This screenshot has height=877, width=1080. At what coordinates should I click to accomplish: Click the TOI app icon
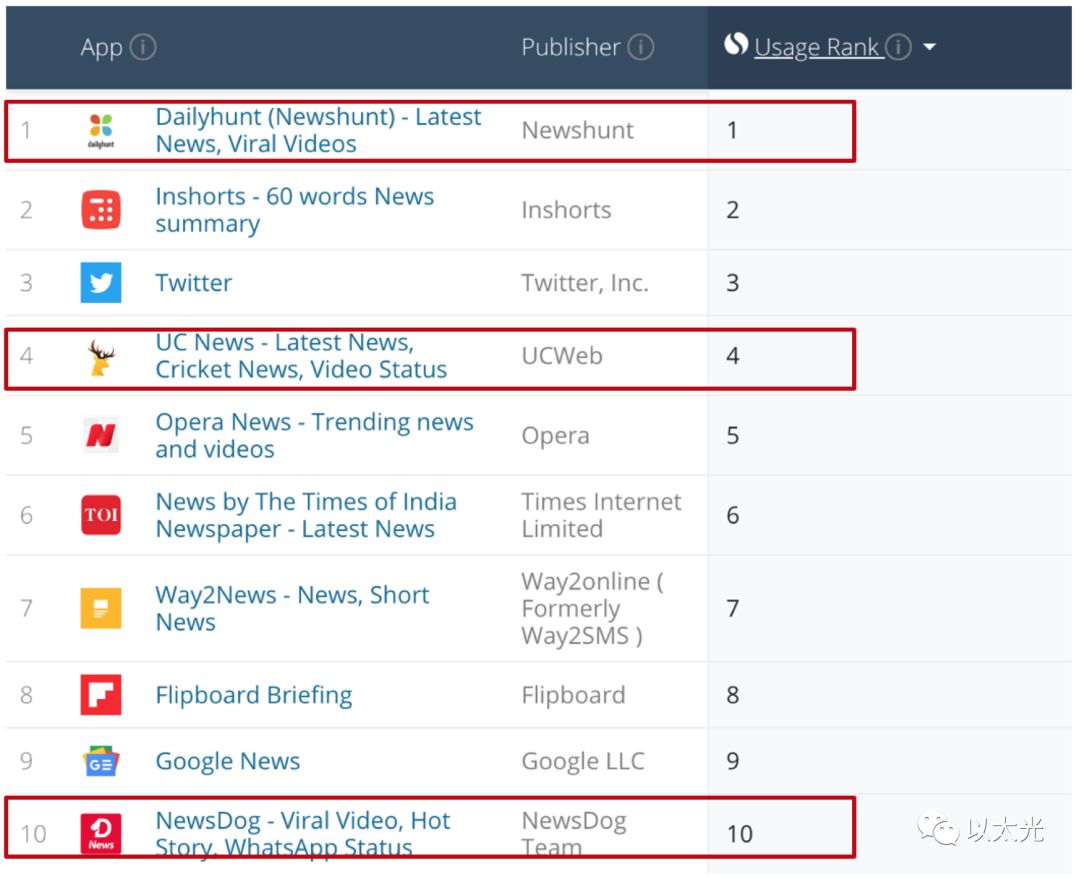point(101,515)
